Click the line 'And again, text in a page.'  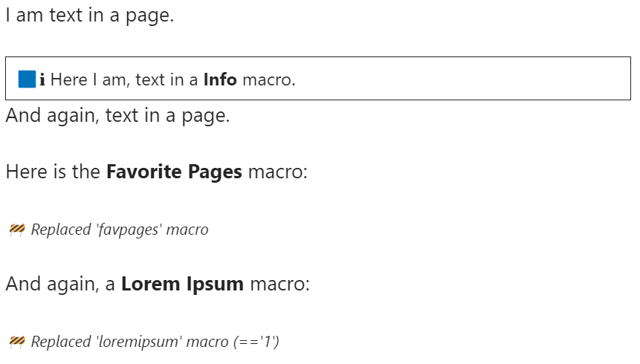[x=118, y=115]
